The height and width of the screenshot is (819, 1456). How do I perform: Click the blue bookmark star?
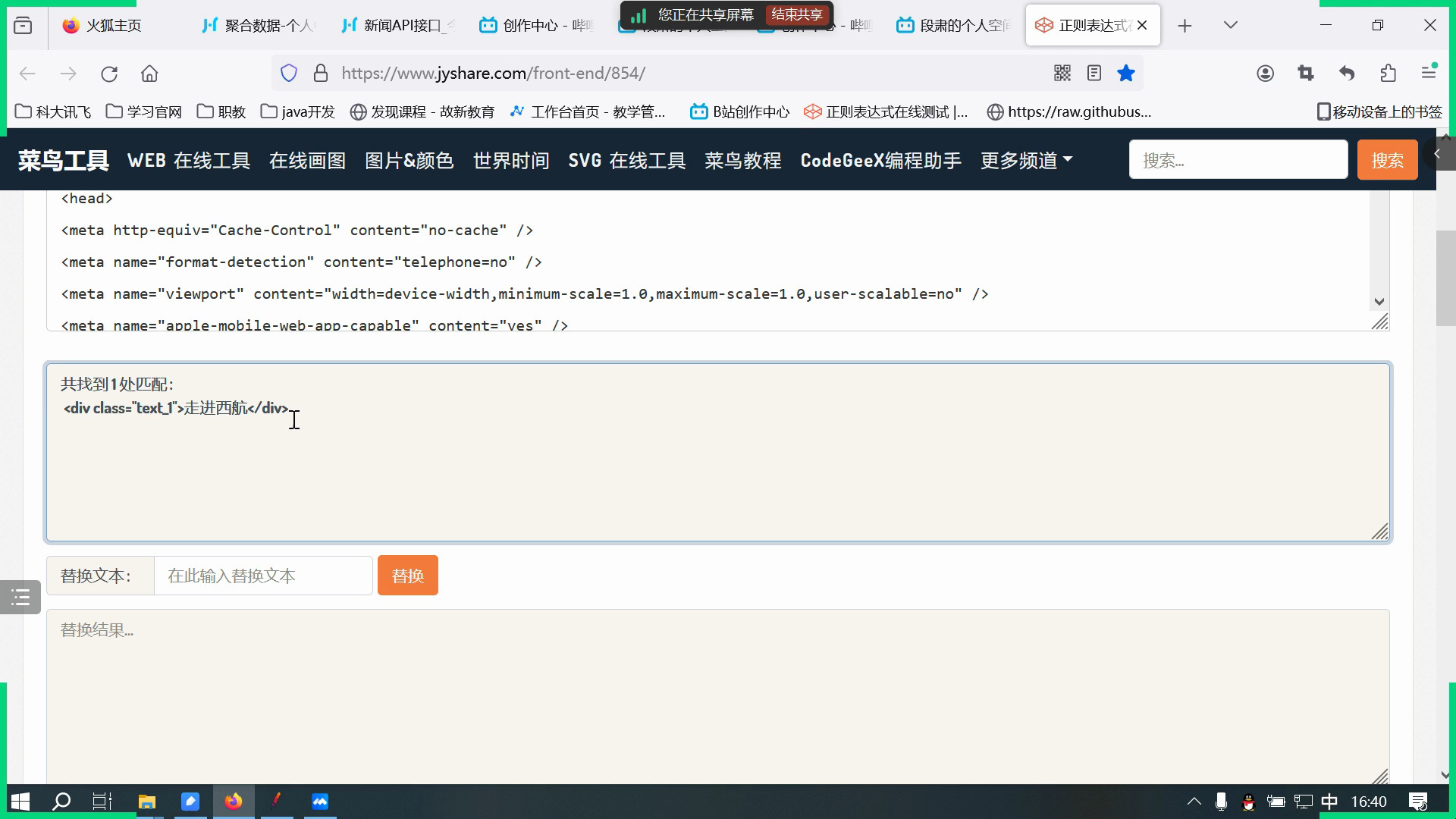click(1126, 74)
